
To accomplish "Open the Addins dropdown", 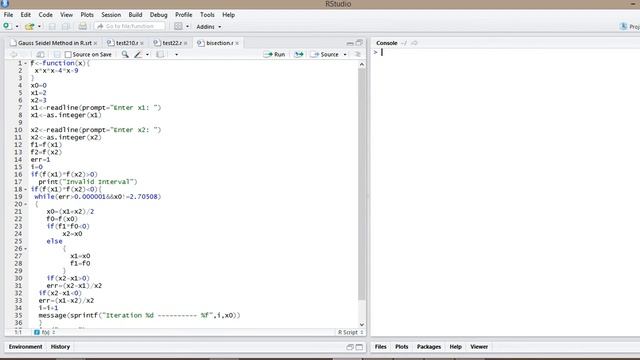I will coord(209,27).
